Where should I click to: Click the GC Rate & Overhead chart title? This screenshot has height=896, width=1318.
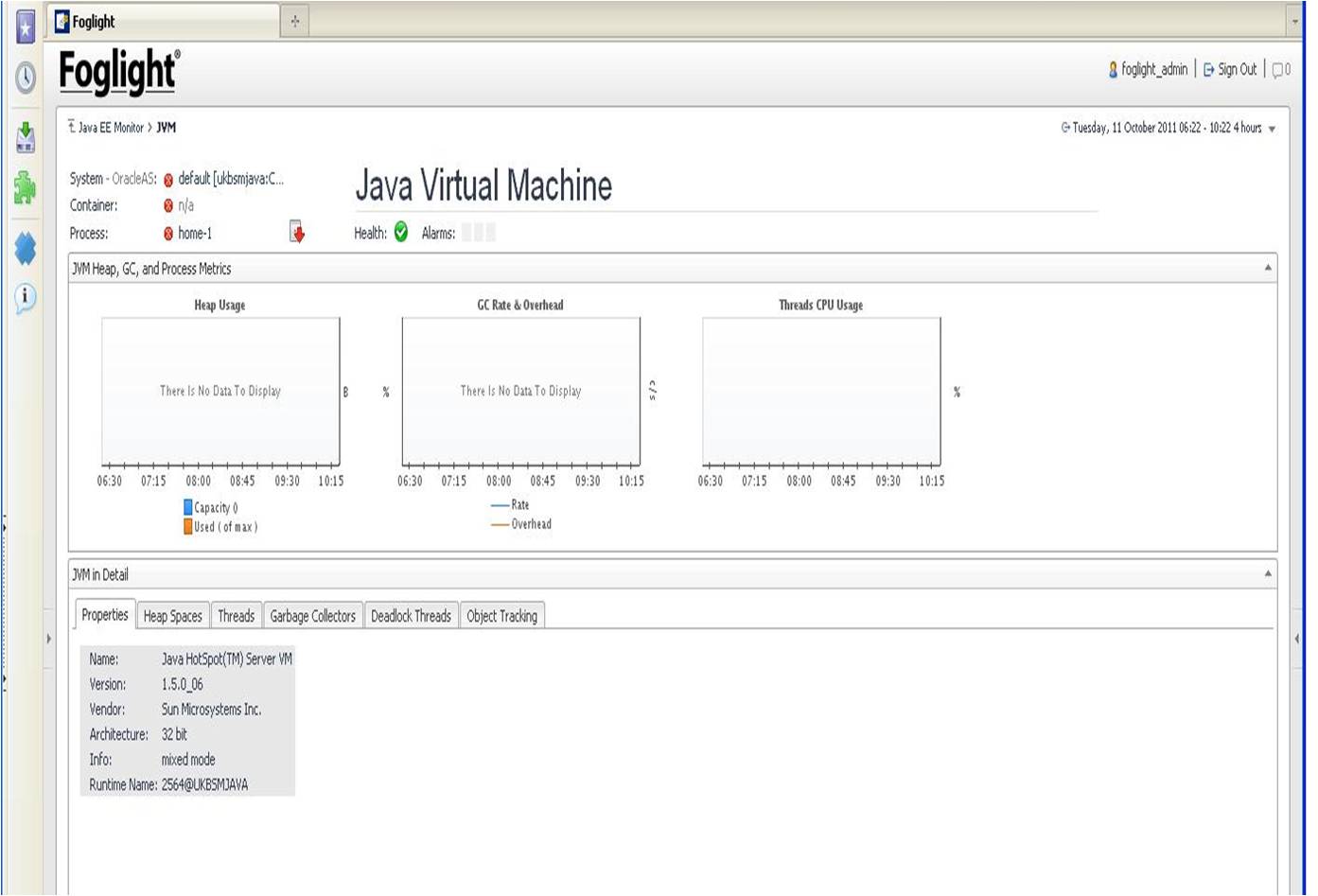(520, 305)
